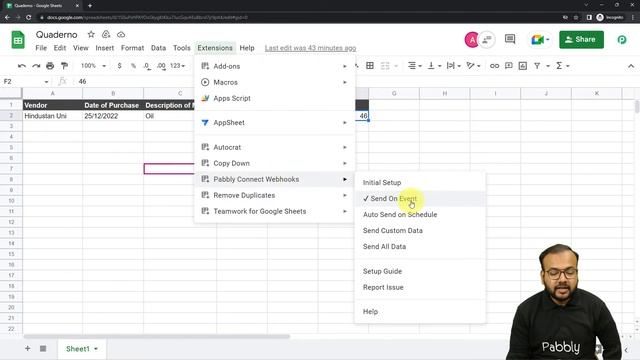Add a new sheet with plus icon
This screenshot has width=640, height=360.
pos(27,349)
